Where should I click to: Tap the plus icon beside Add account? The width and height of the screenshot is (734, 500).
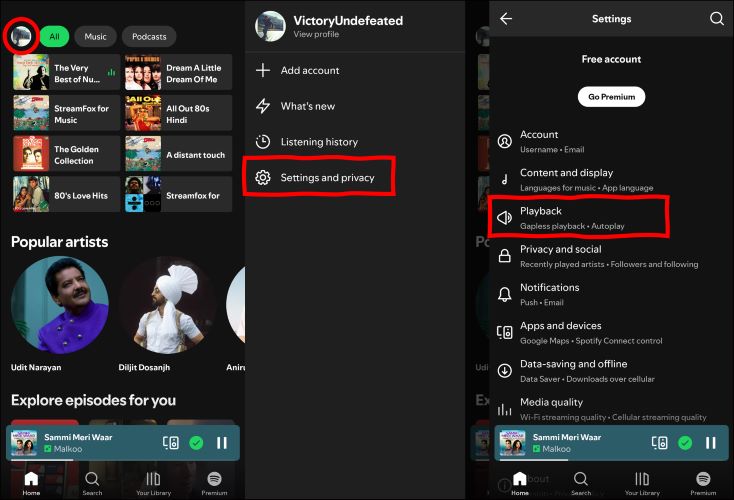tap(263, 70)
